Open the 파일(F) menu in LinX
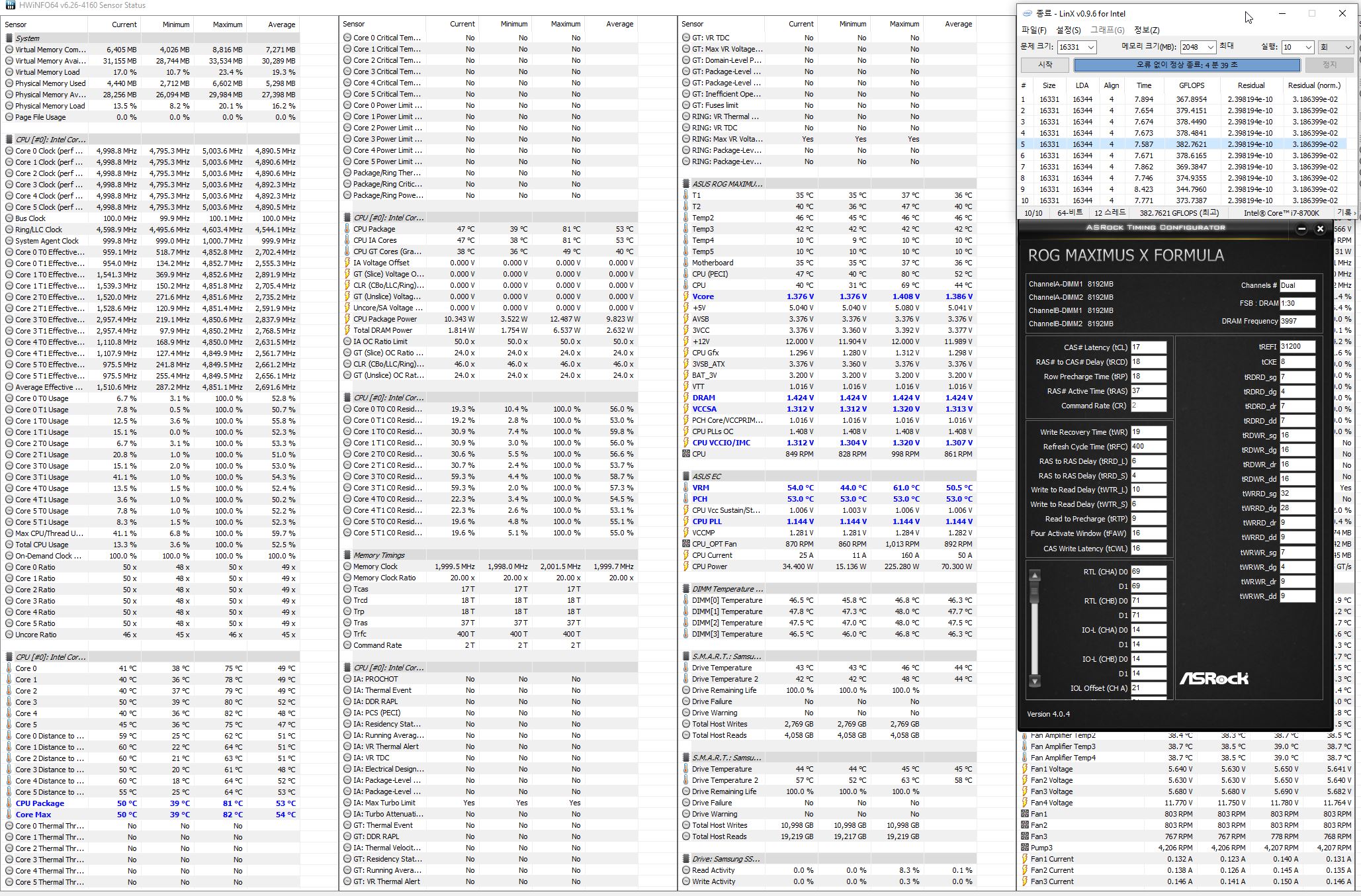 (x=1033, y=30)
